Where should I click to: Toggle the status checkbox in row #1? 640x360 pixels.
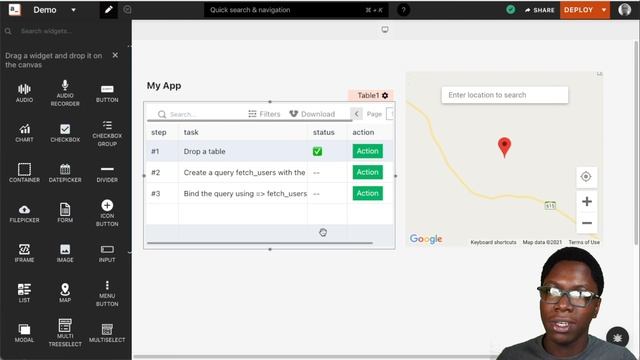317,151
